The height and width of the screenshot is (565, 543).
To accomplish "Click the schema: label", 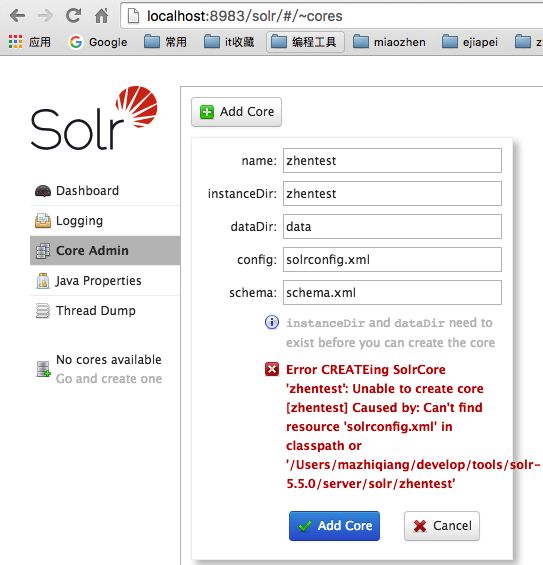I will 253,293.
